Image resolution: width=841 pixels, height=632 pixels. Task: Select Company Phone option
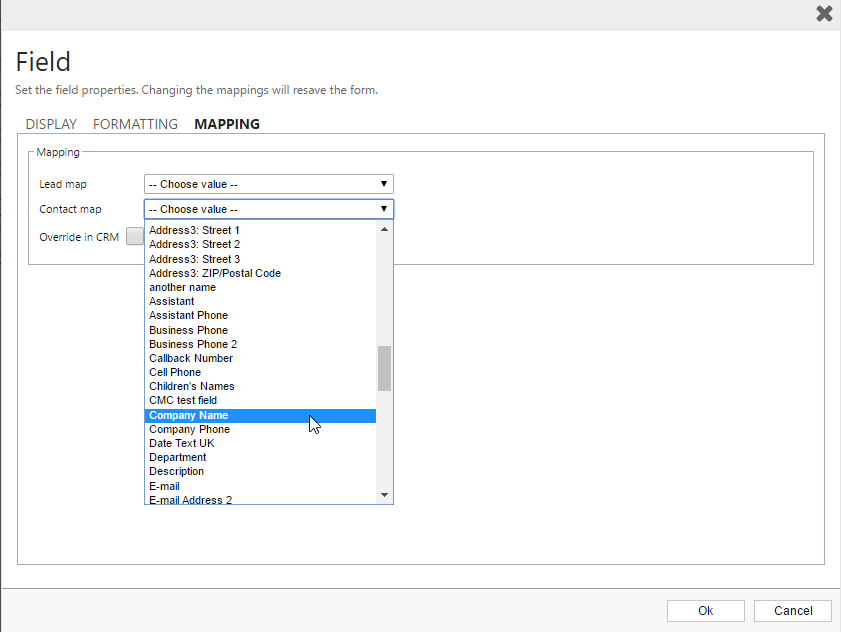(189, 429)
